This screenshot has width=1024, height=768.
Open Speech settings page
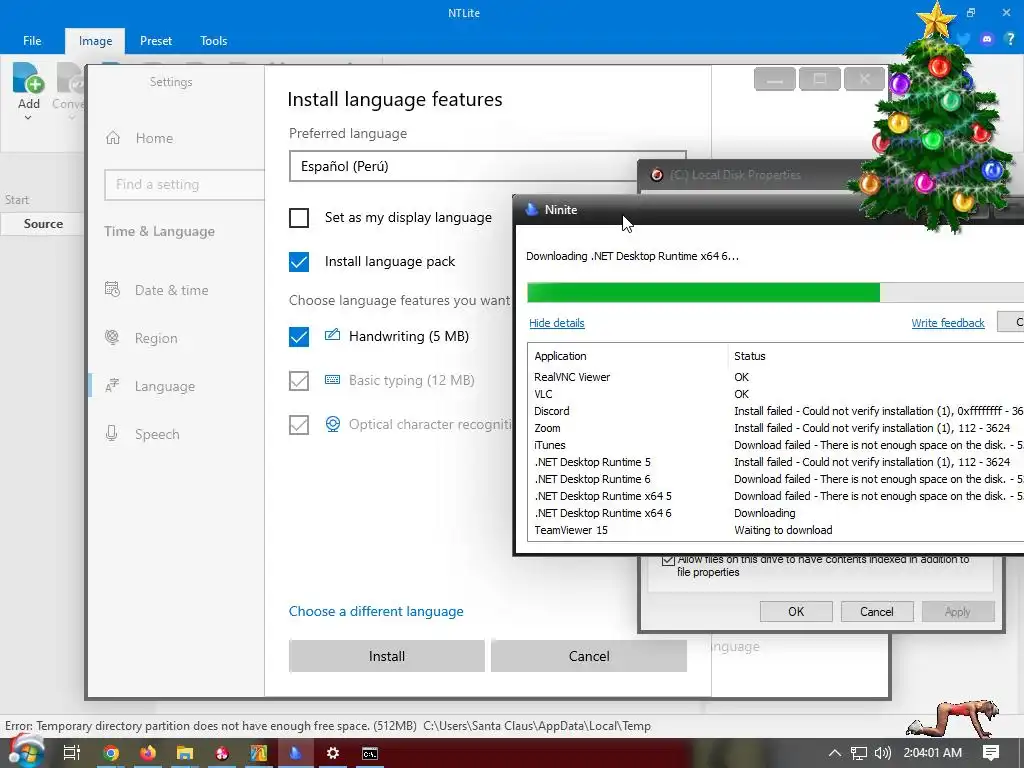pos(157,434)
